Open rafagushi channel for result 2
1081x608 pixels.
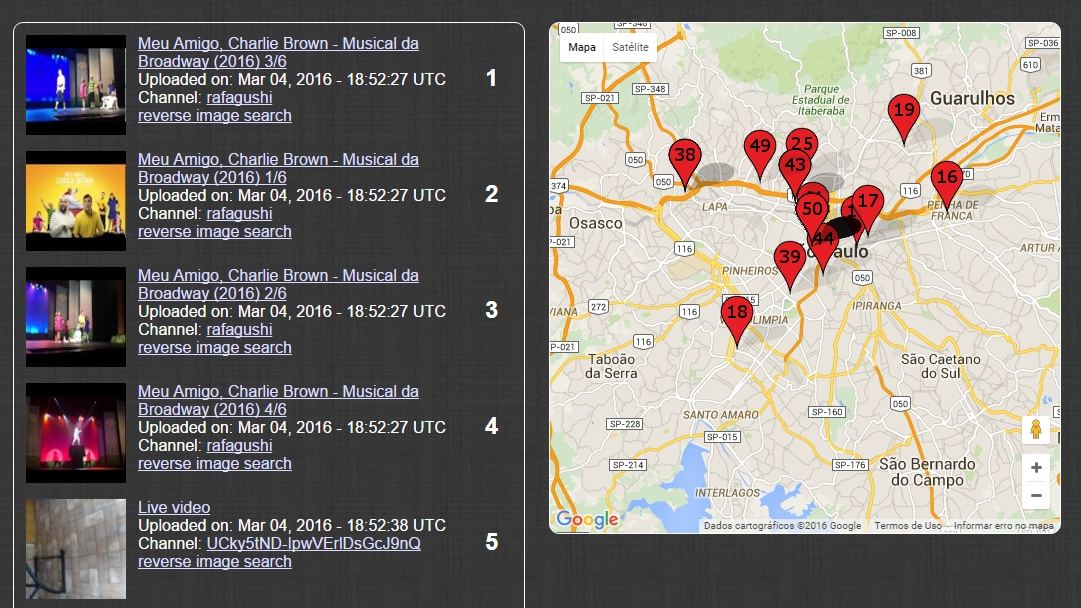[239, 214]
